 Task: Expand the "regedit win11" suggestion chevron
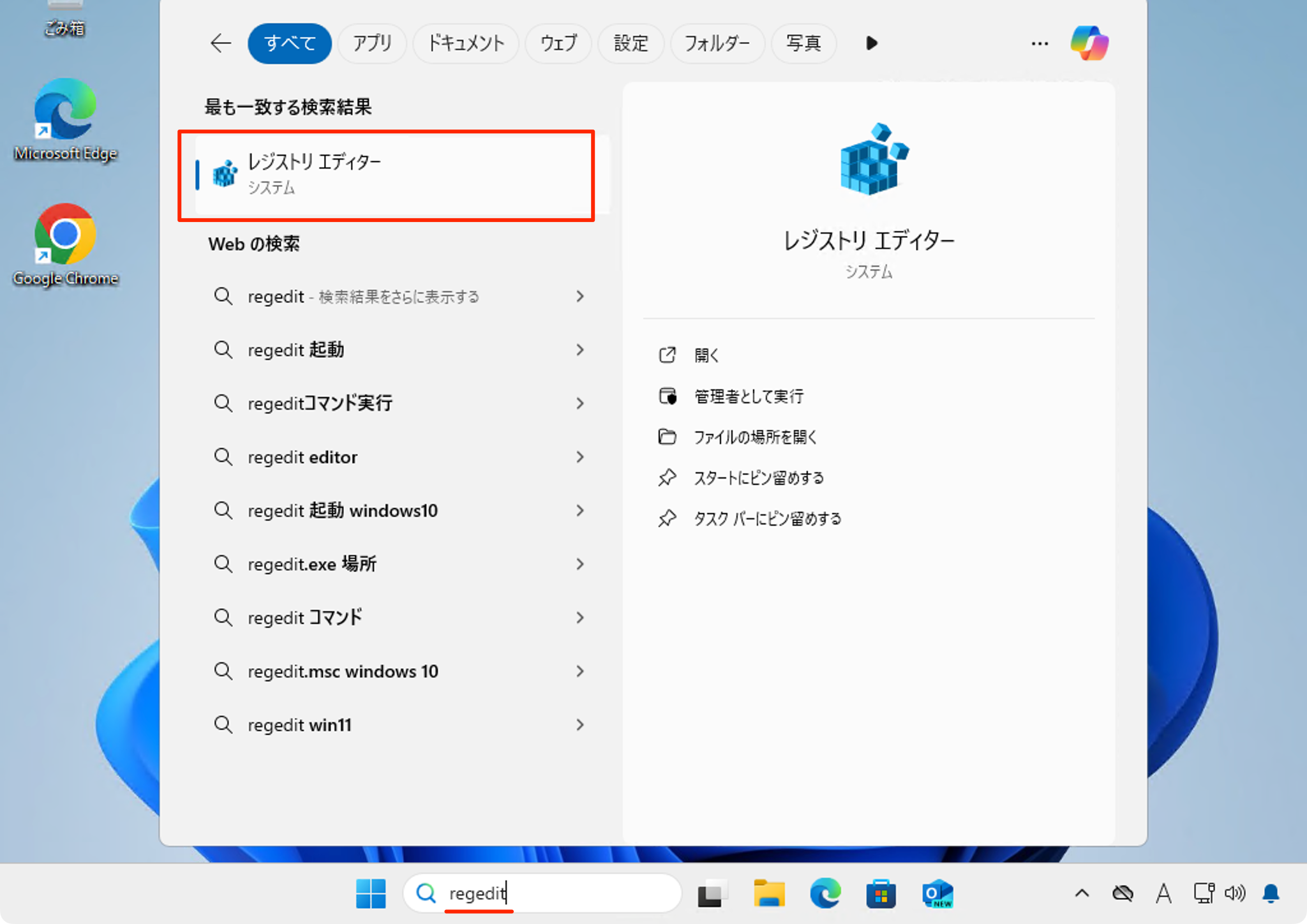[579, 725]
